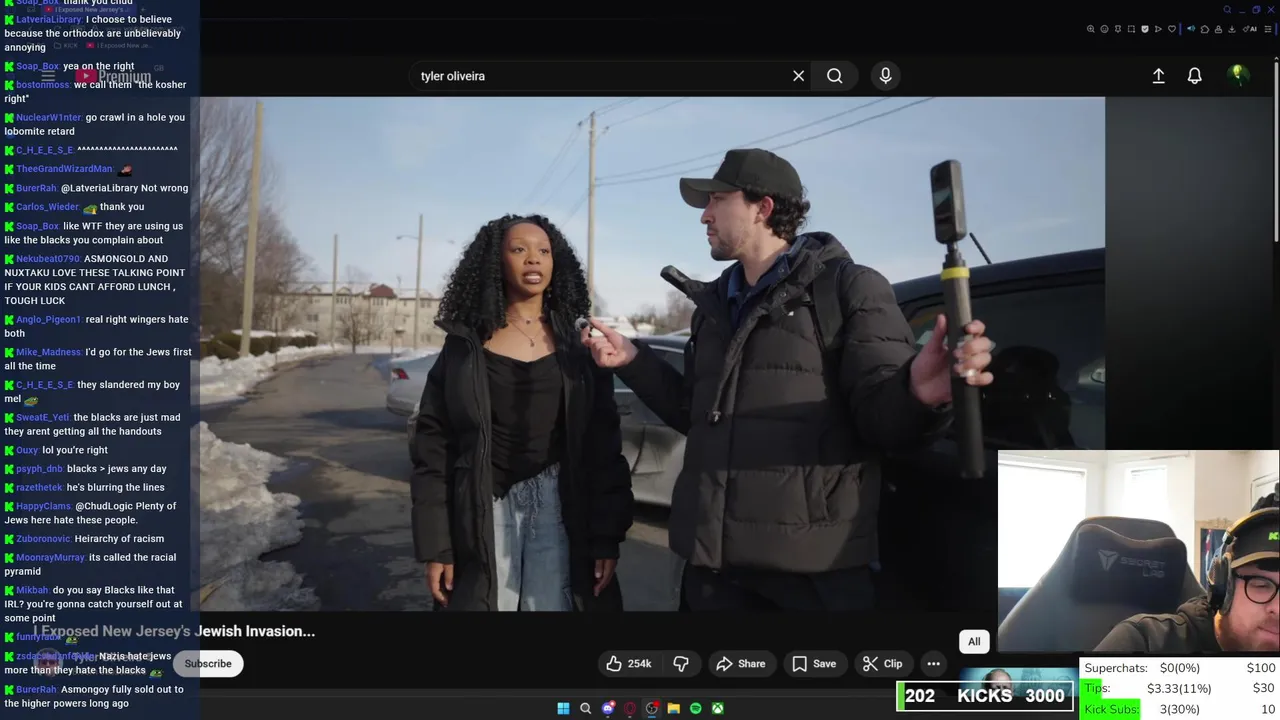The image size is (1280, 720).
Task: Click the browser snapshot selection icon
Action: 1131,29
